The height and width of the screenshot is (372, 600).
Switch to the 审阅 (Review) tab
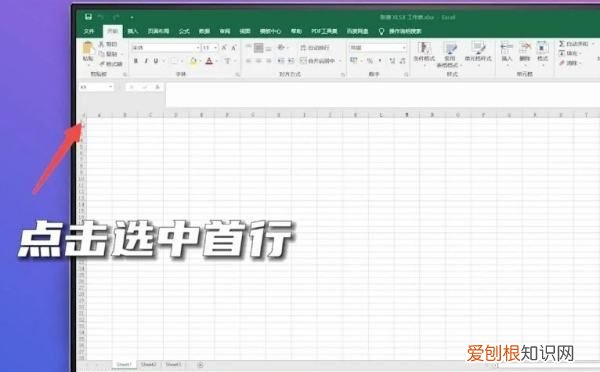pyautogui.click(x=225, y=31)
